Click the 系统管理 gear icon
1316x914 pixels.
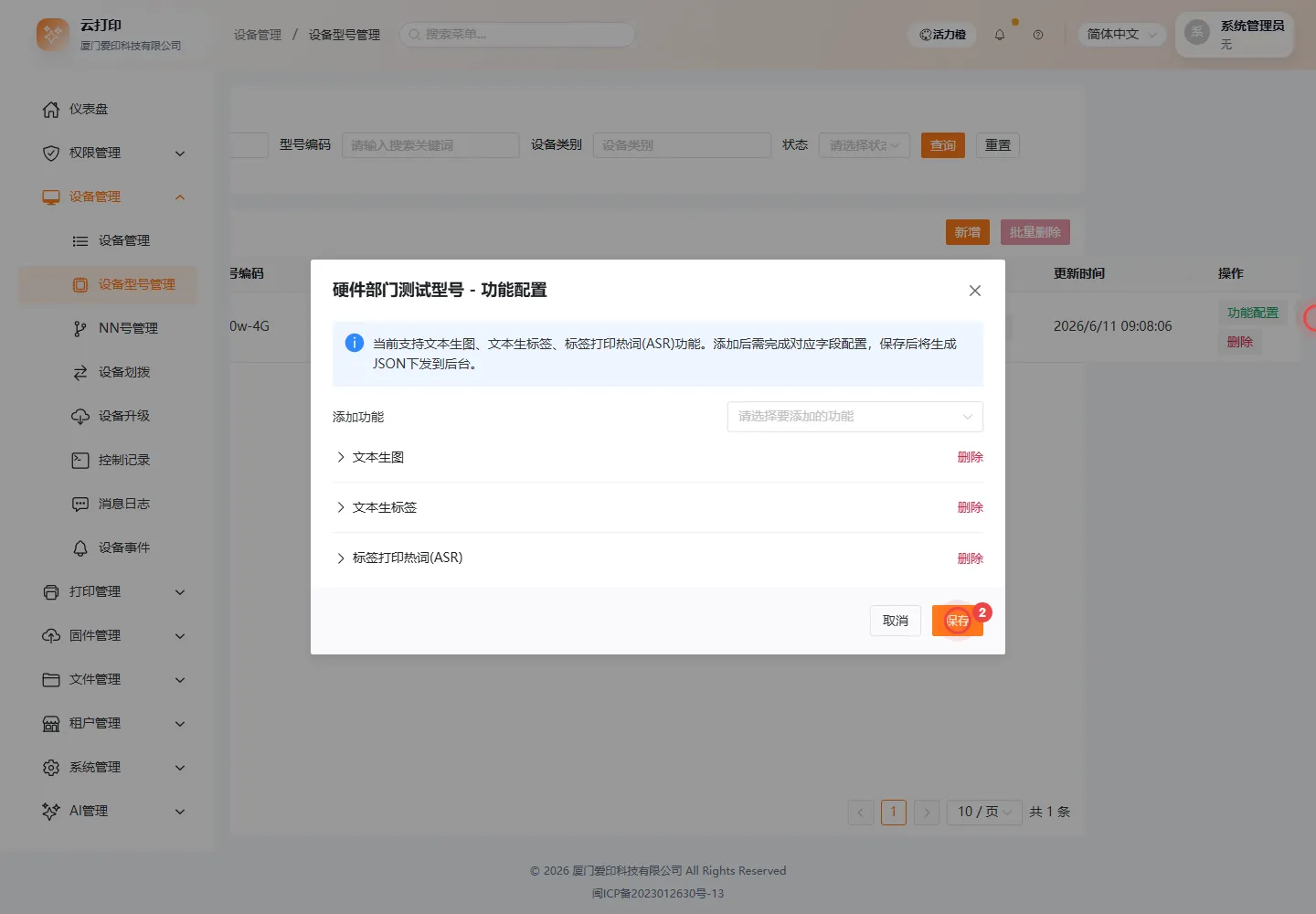point(51,768)
